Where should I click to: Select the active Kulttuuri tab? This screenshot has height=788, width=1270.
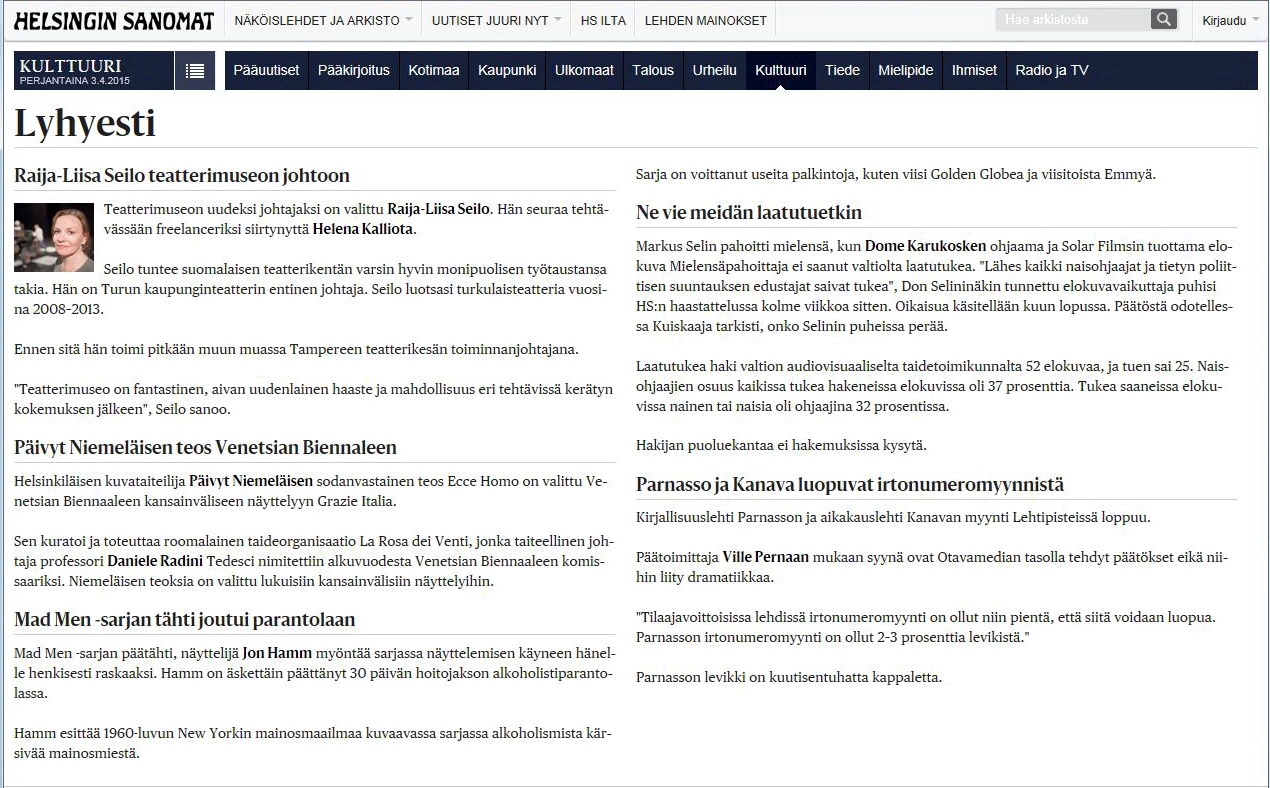(x=781, y=70)
